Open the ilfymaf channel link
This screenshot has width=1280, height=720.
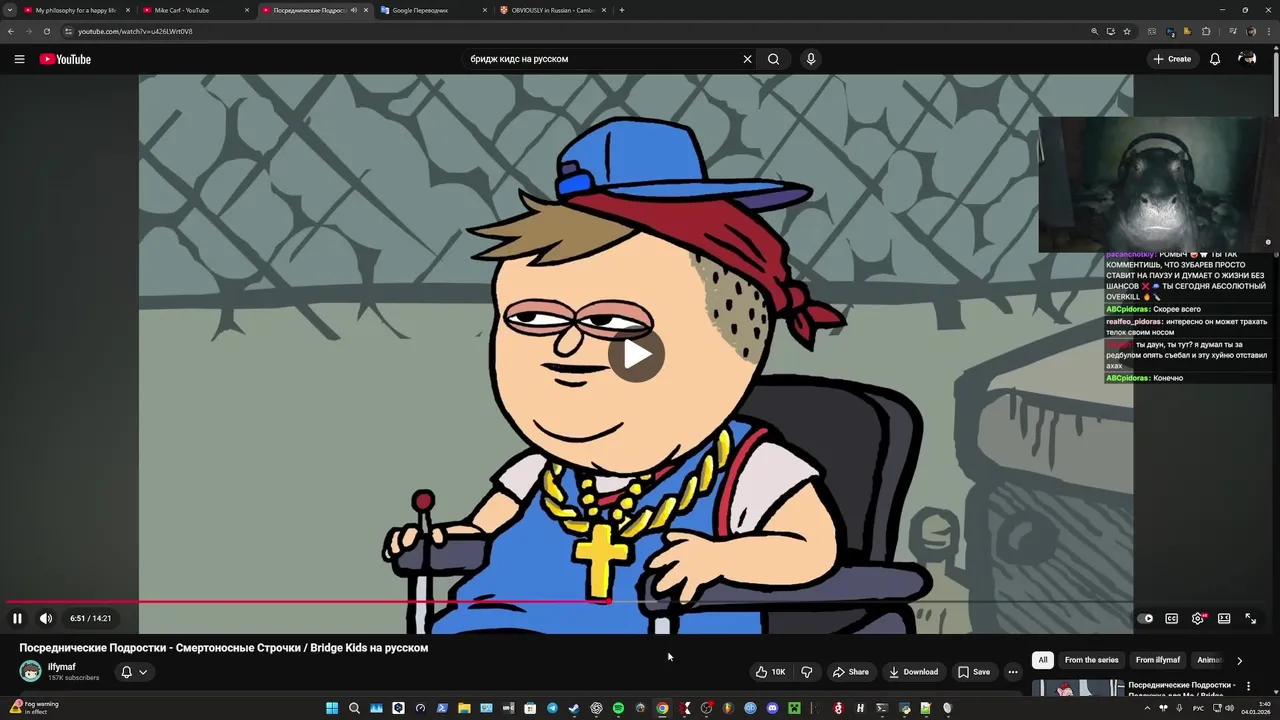(x=62, y=667)
